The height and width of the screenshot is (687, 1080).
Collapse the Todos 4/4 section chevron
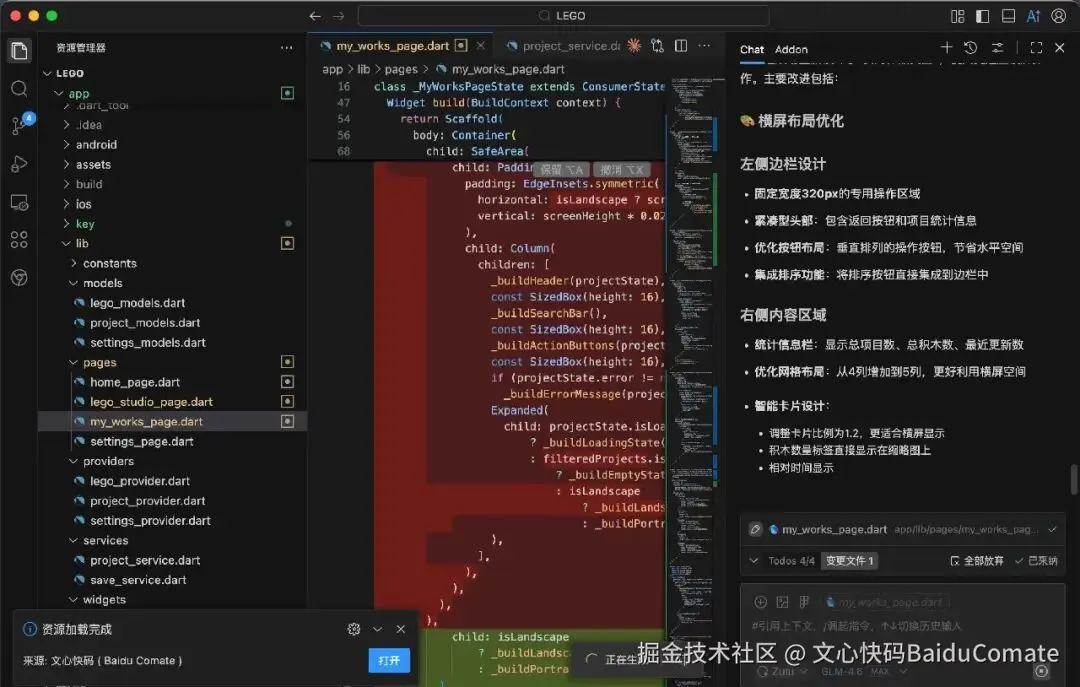tap(754, 561)
